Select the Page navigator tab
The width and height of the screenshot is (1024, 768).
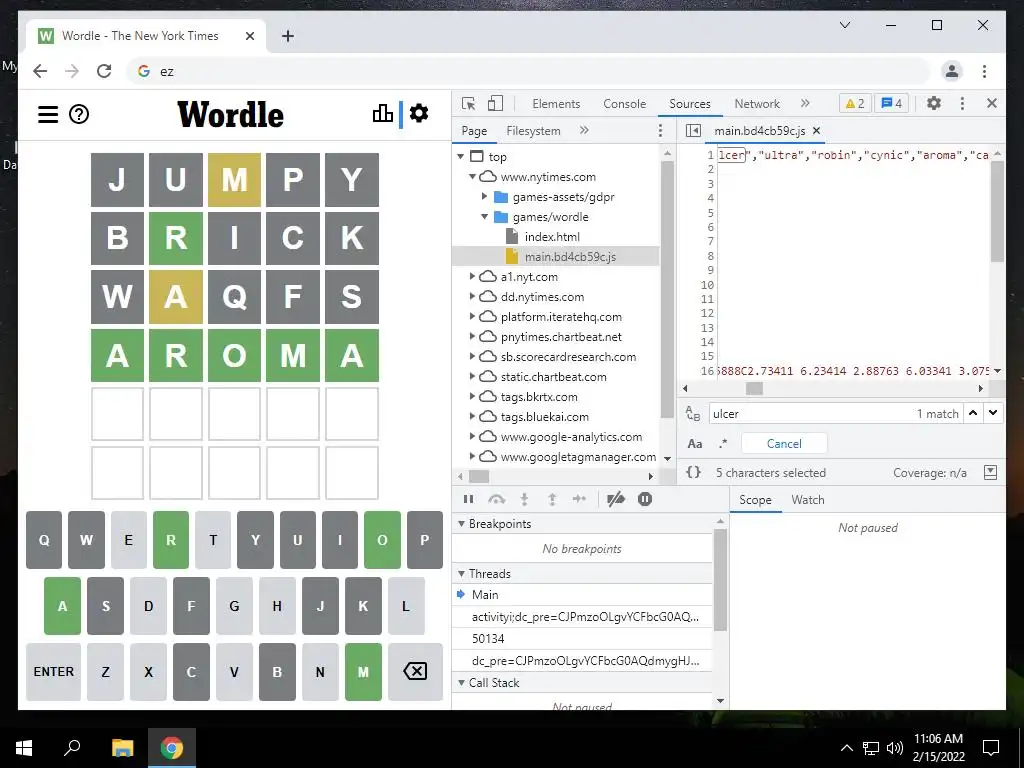(474, 131)
